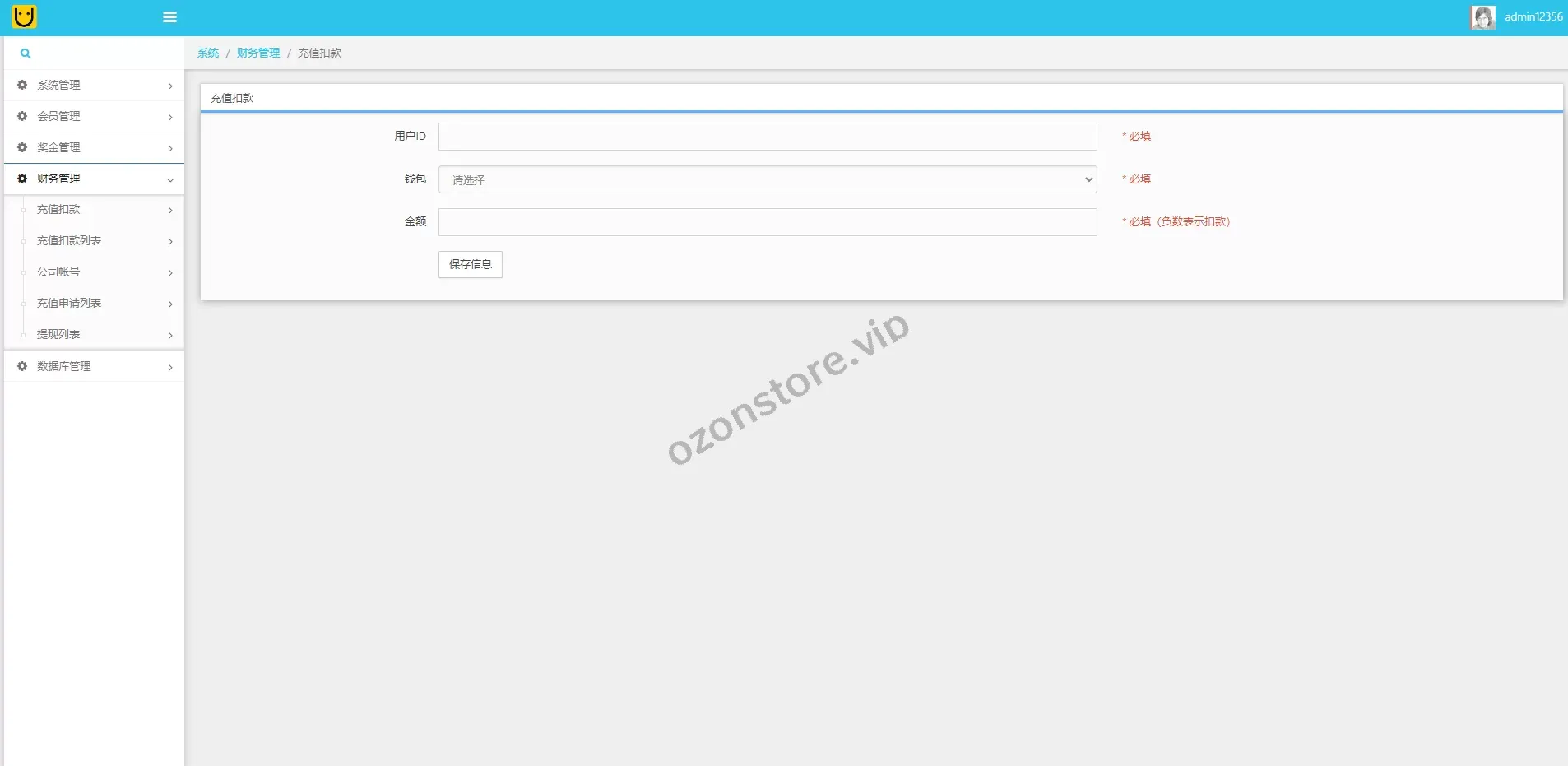Follow the 财务管理 breadcrumb link

point(258,53)
